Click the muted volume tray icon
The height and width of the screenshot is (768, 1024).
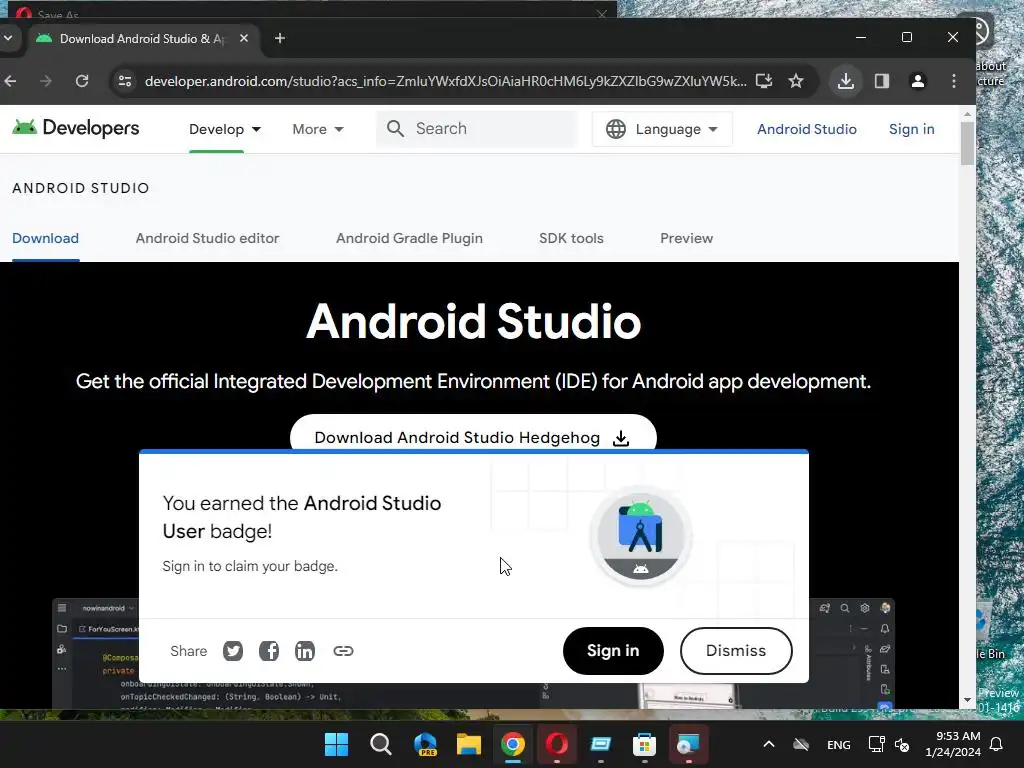902,744
